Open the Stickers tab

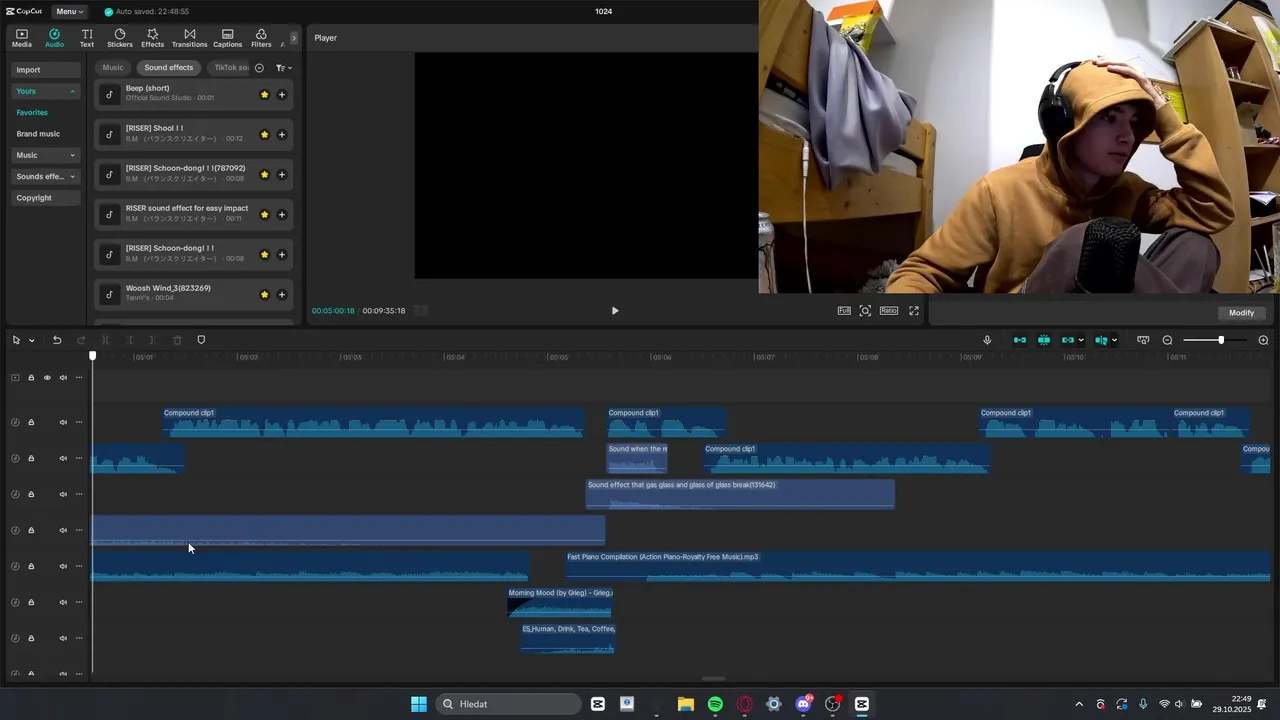[x=120, y=38]
